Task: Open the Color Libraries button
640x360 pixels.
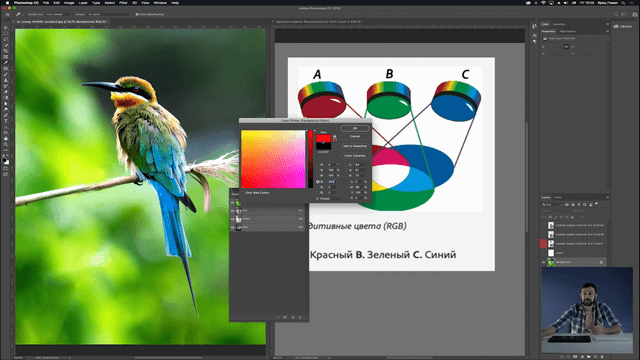Action: coord(355,156)
